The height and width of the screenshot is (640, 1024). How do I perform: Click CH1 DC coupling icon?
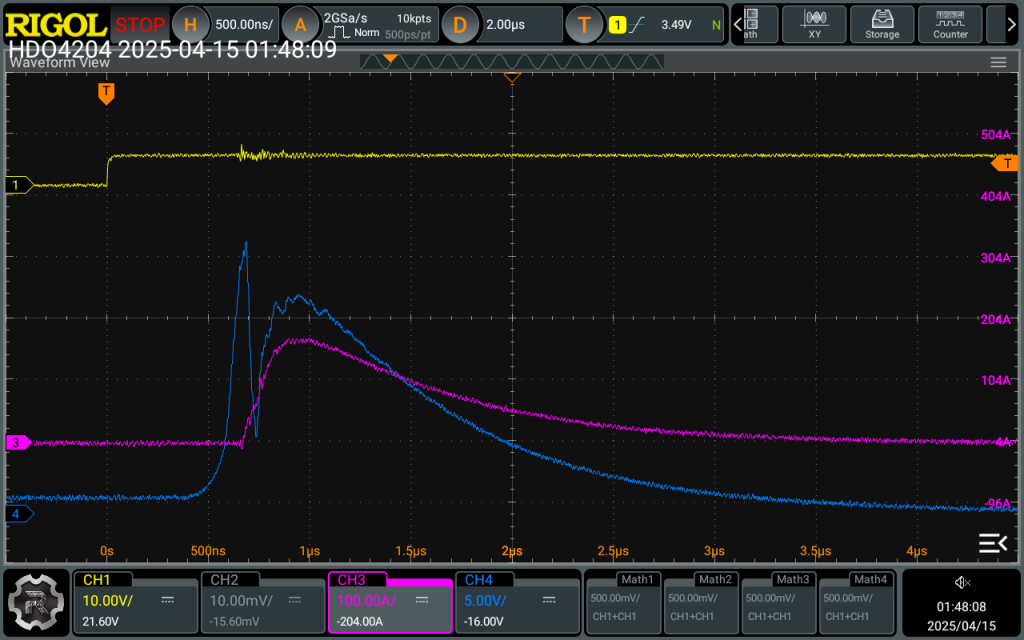click(x=168, y=600)
